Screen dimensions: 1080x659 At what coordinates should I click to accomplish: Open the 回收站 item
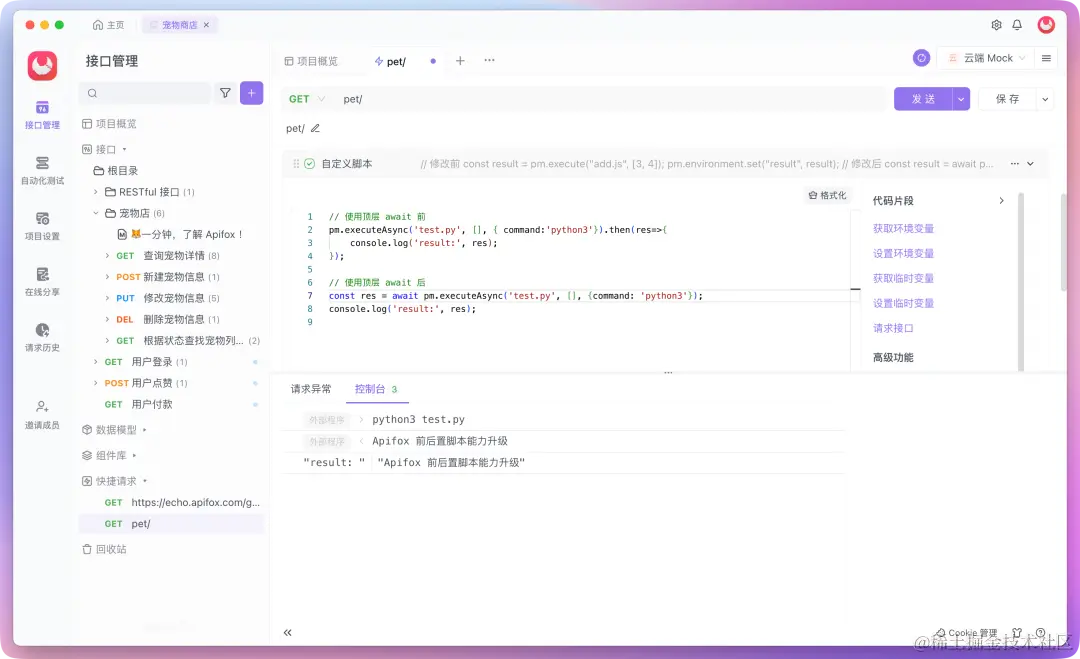(104, 550)
